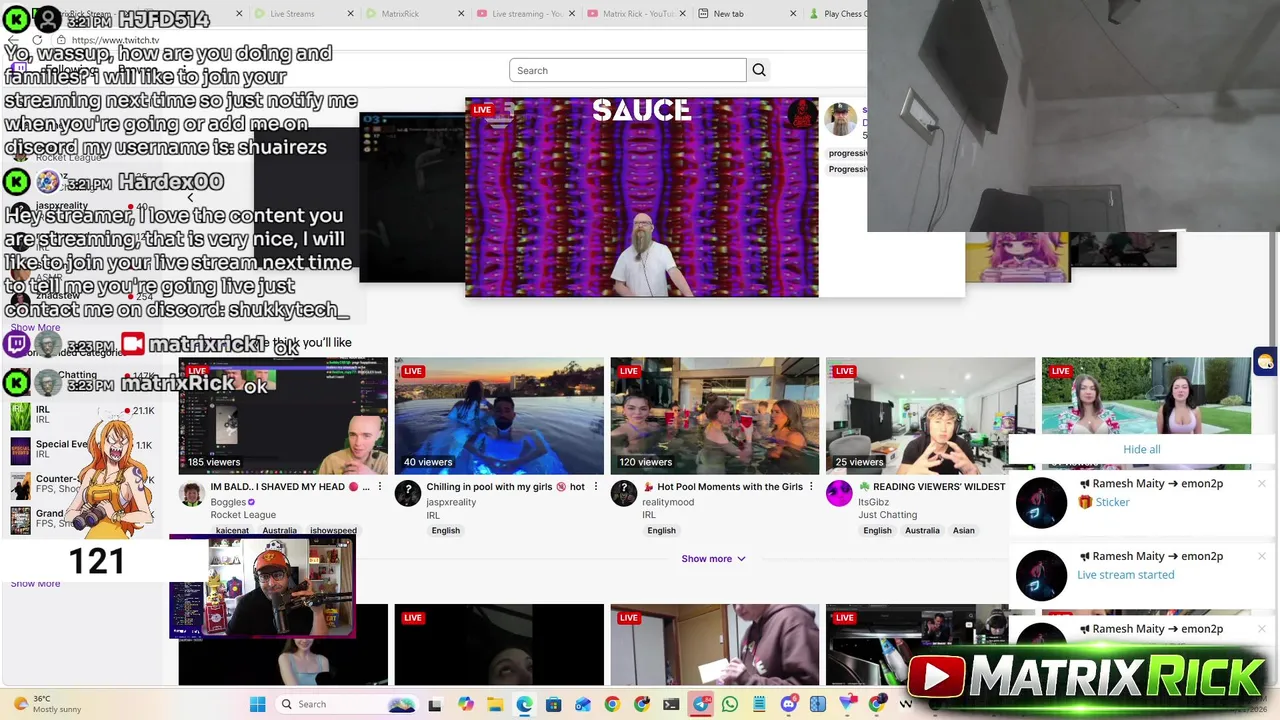This screenshot has height=720, width=1280.
Task: Click kaicenat tag on Boggles stream
Action: (232, 531)
